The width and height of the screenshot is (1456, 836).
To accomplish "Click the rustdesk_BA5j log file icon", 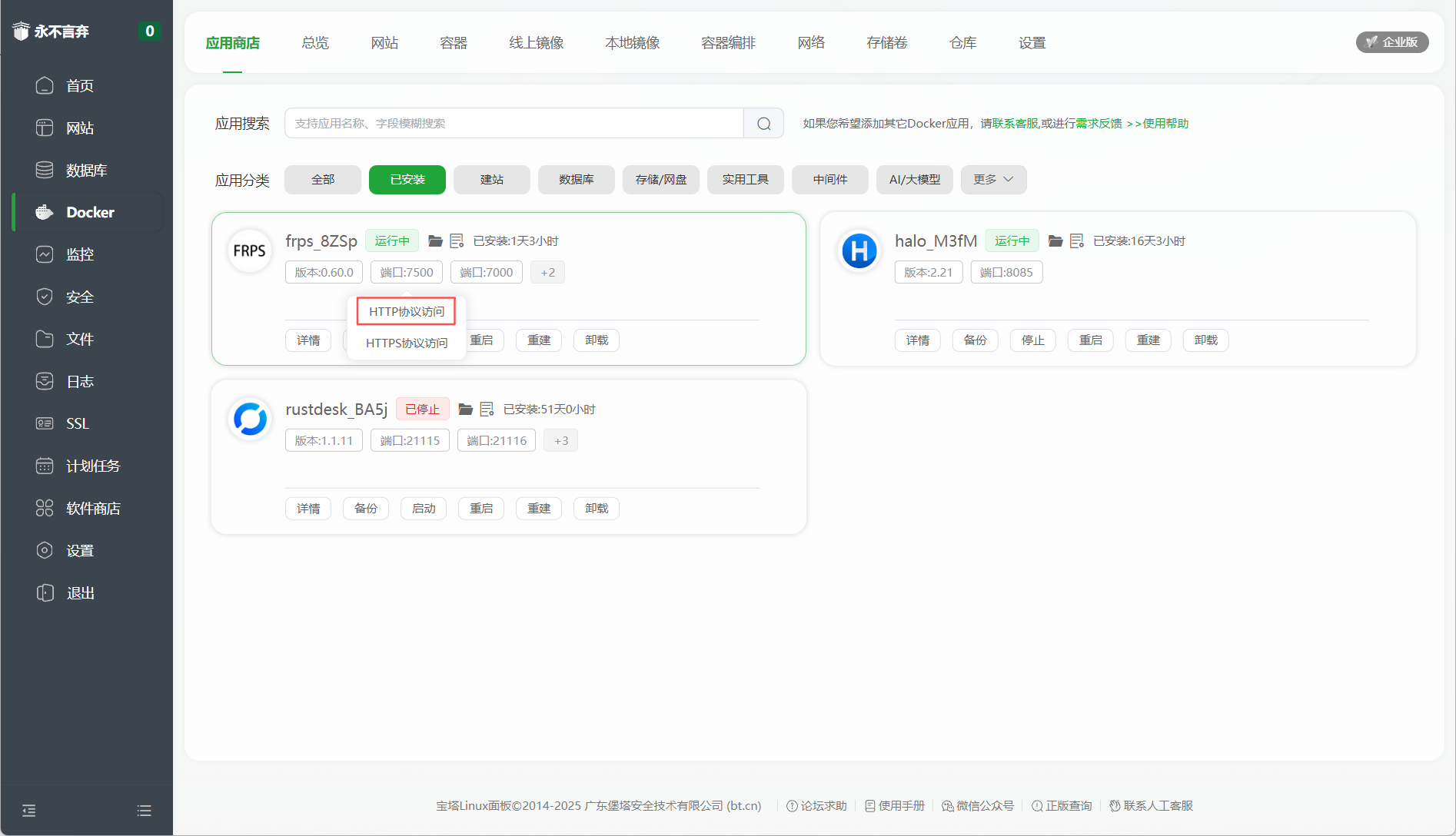I will click(487, 410).
